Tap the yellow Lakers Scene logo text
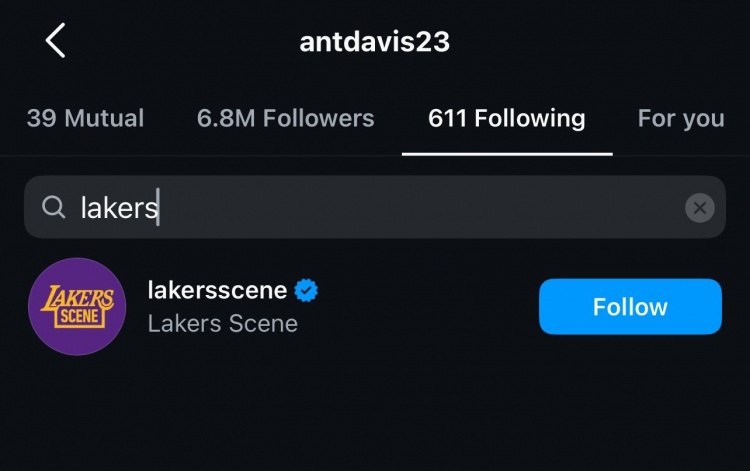Screen dimensions: 750x471 pyautogui.click(x=77, y=306)
